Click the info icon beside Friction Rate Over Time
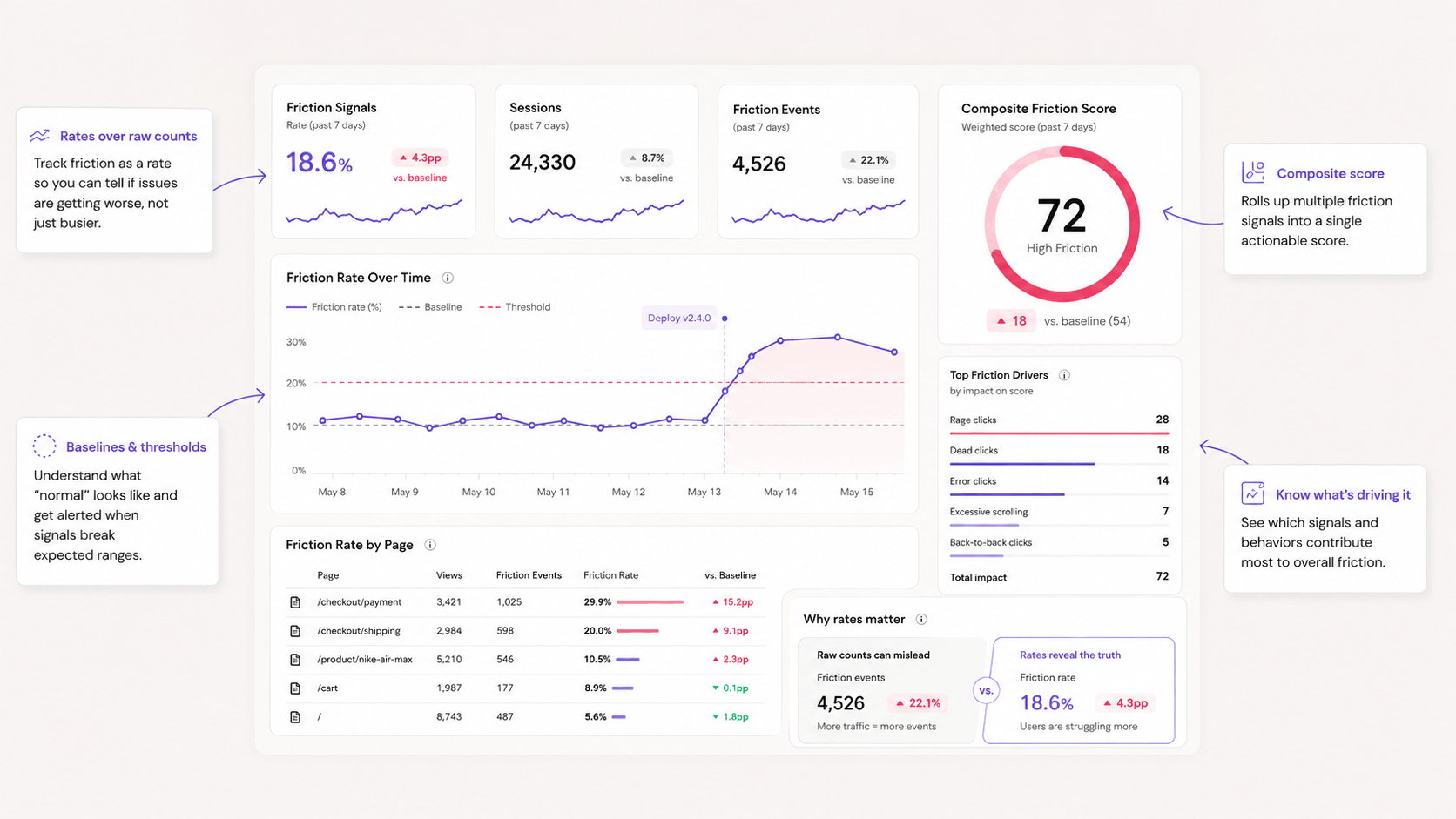1456x819 pixels. pyautogui.click(x=448, y=278)
